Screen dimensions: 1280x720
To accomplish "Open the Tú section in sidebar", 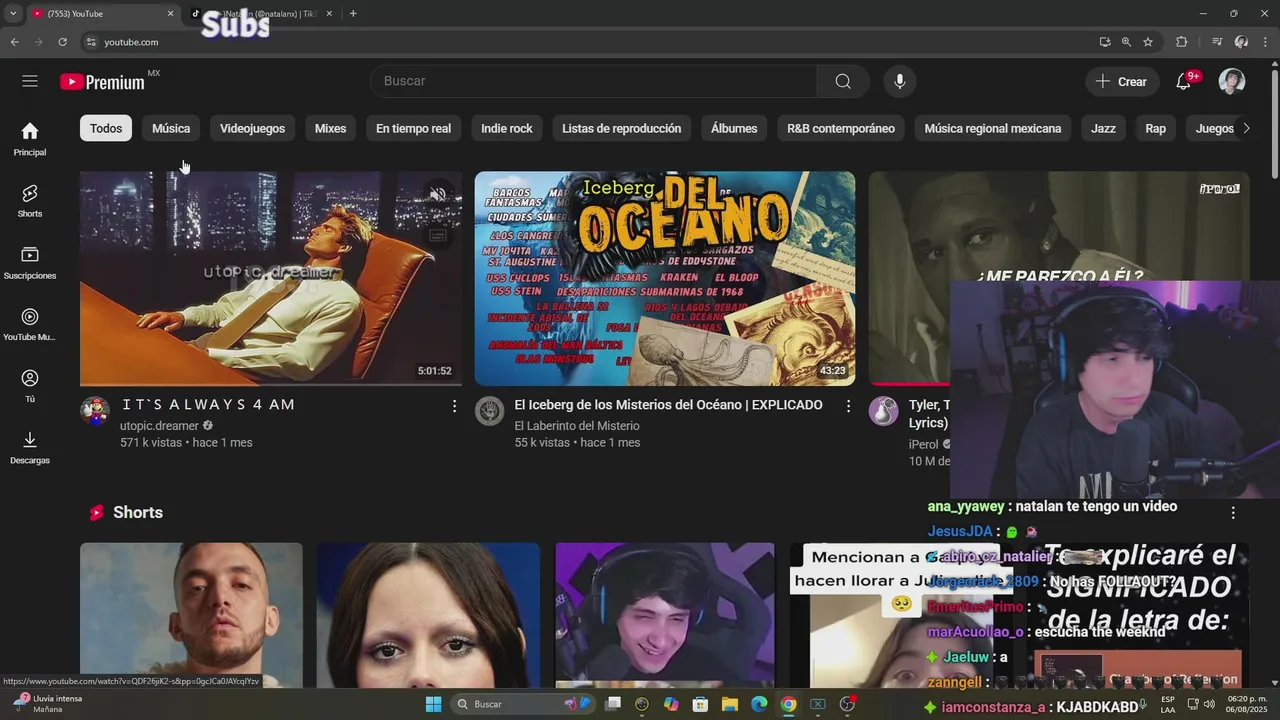I will [30, 386].
